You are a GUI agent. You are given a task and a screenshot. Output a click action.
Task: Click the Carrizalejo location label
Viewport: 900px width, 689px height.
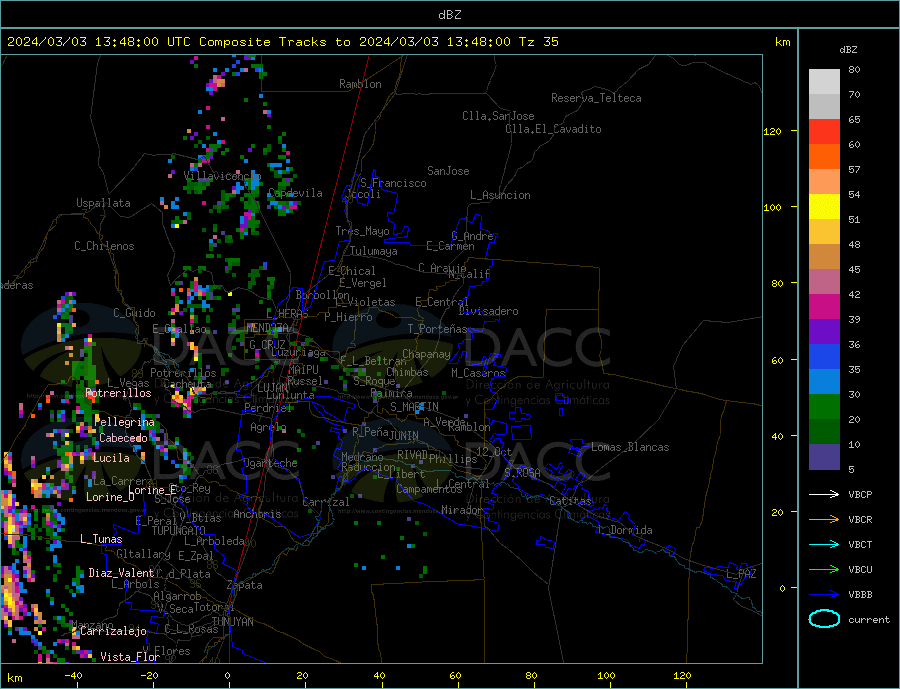(113, 632)
